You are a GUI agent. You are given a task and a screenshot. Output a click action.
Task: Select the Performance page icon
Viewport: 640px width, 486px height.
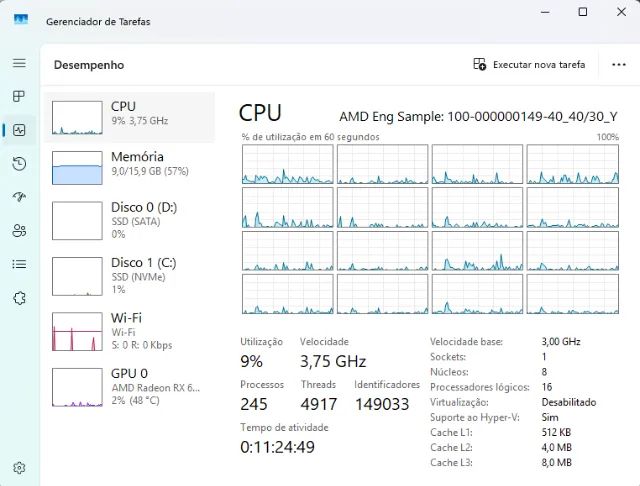click(19, 130)
